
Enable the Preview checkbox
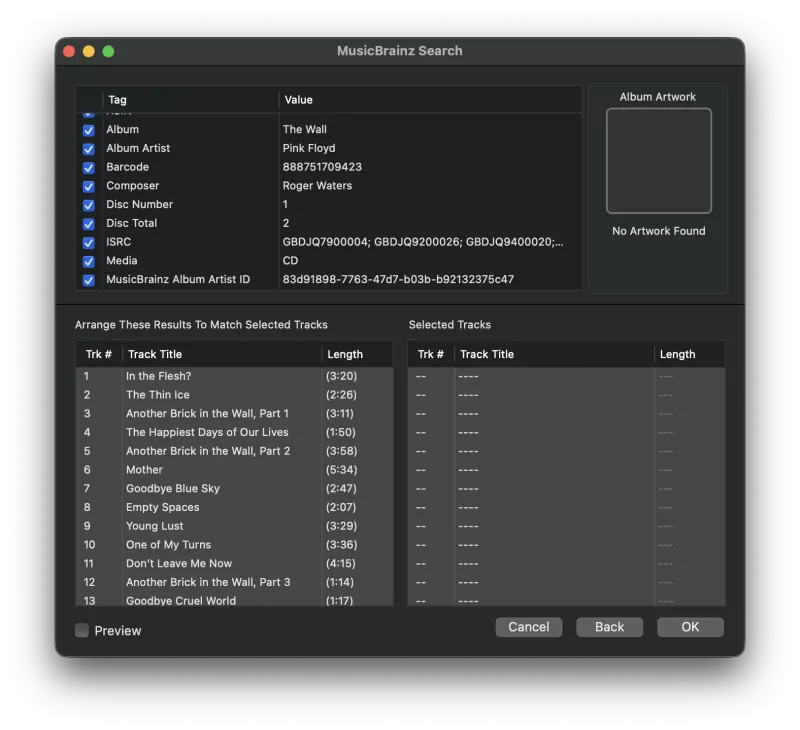click(82, 631)
